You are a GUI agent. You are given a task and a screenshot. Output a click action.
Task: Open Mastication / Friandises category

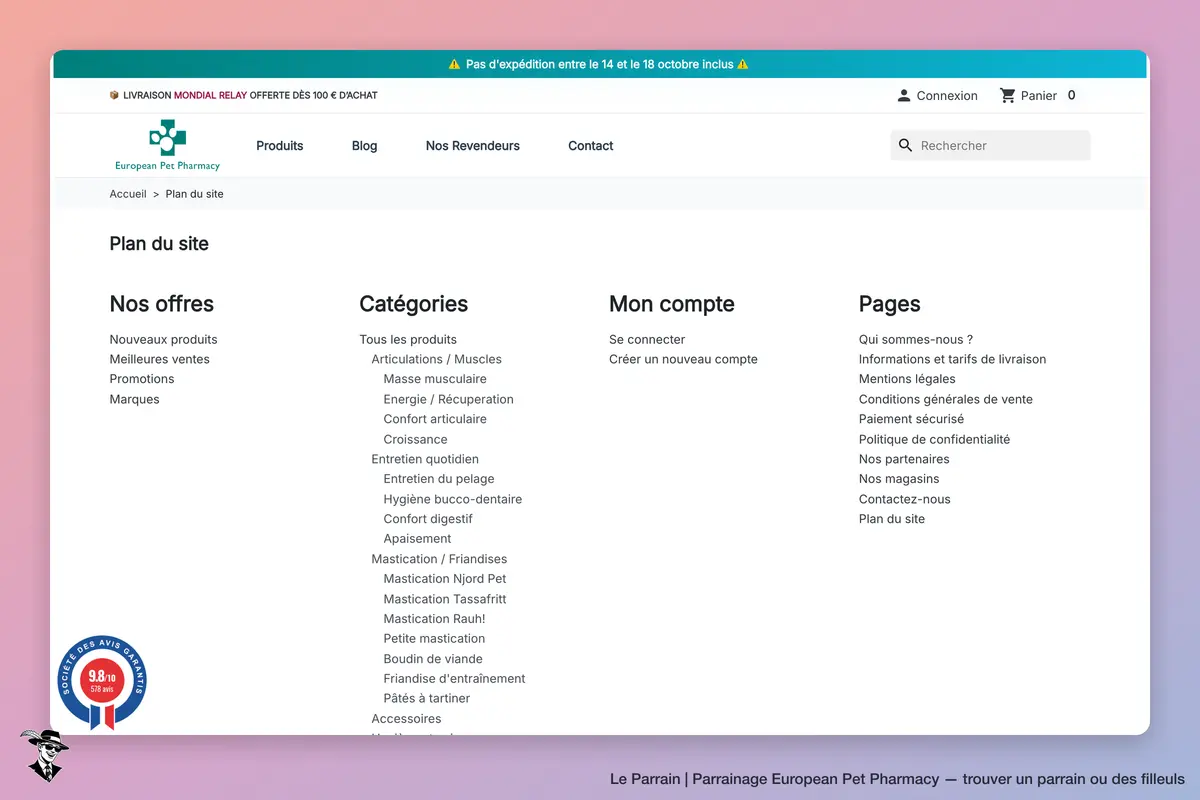440,559
